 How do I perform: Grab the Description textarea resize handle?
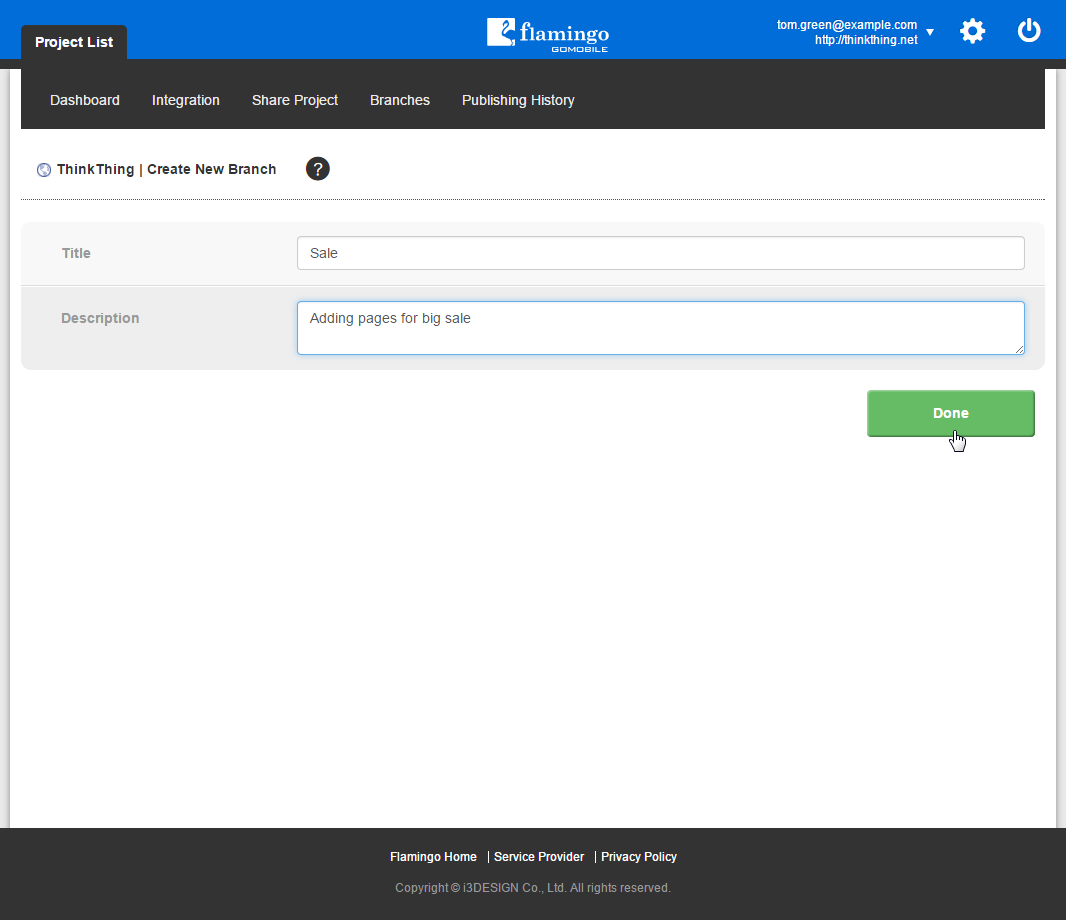tap(1019, 350)
